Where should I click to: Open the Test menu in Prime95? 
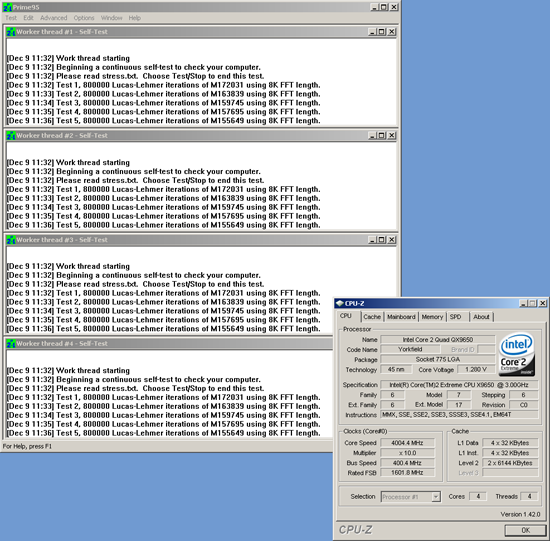tap(11, 18)
